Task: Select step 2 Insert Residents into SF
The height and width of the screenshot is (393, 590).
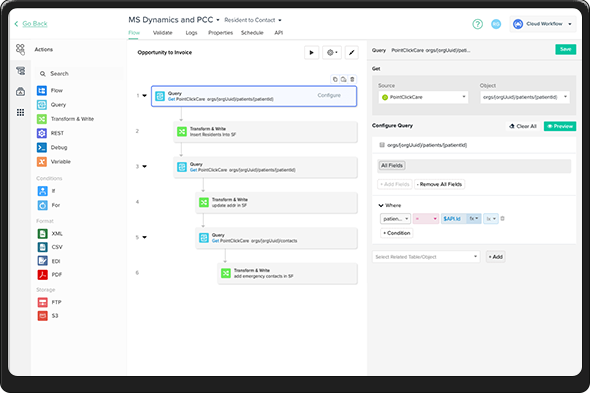Action: 265,132
